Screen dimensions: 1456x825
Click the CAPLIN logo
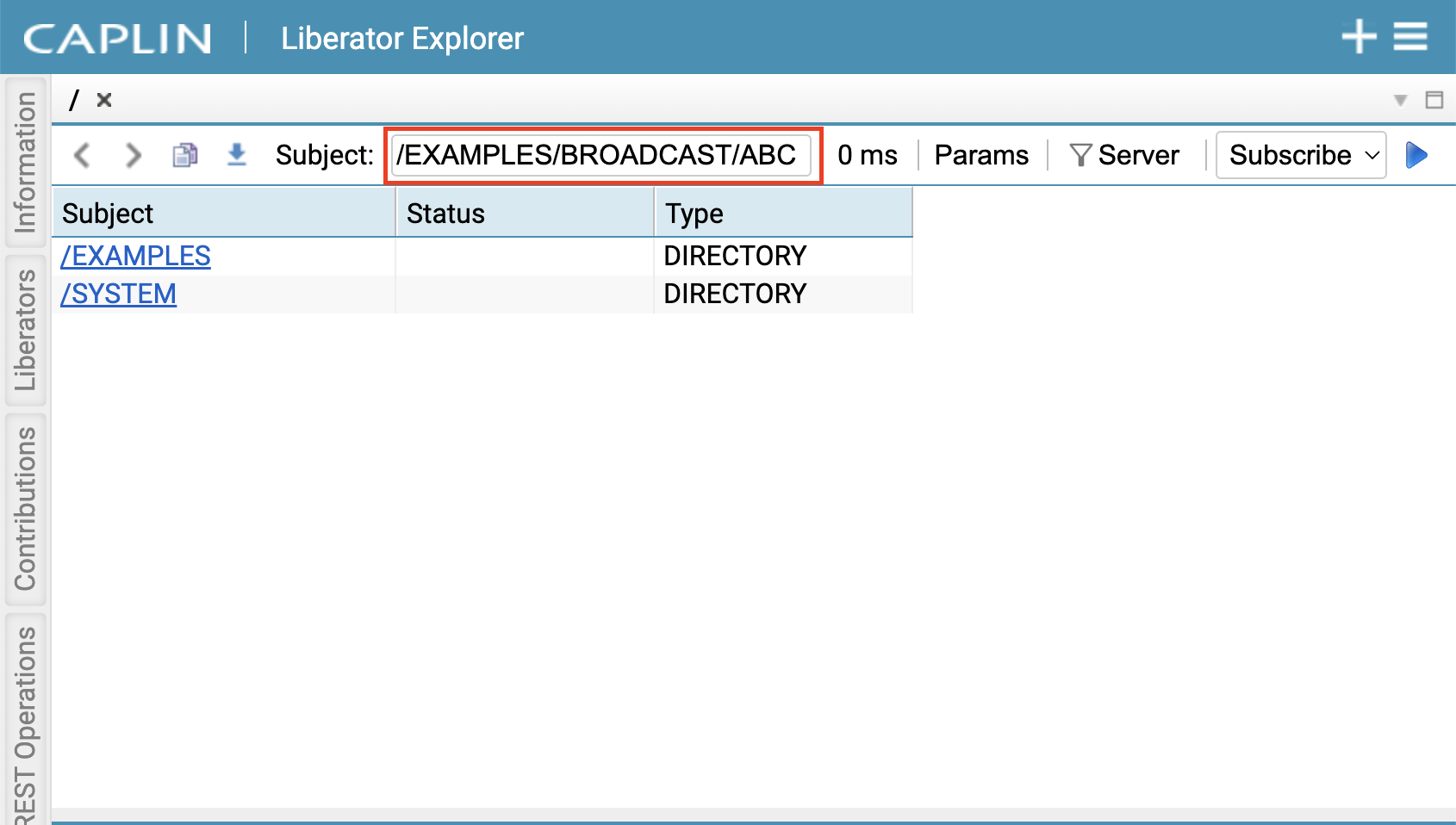click(x=117, y=38)
